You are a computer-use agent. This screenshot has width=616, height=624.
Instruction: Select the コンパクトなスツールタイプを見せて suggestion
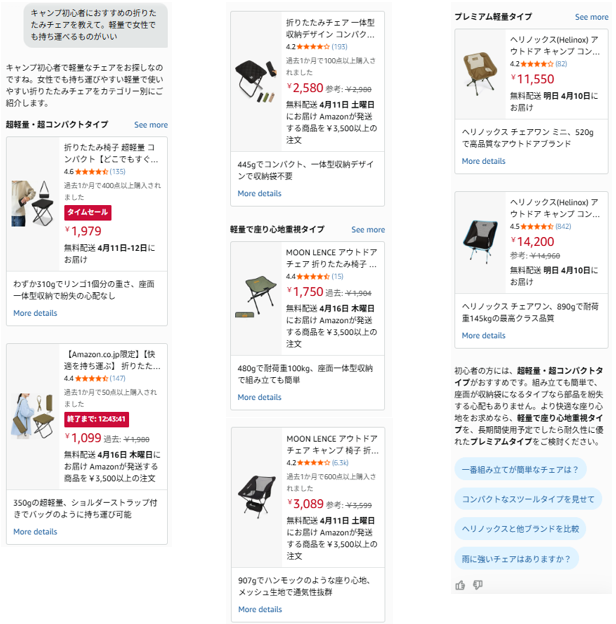tap(528, 499)
